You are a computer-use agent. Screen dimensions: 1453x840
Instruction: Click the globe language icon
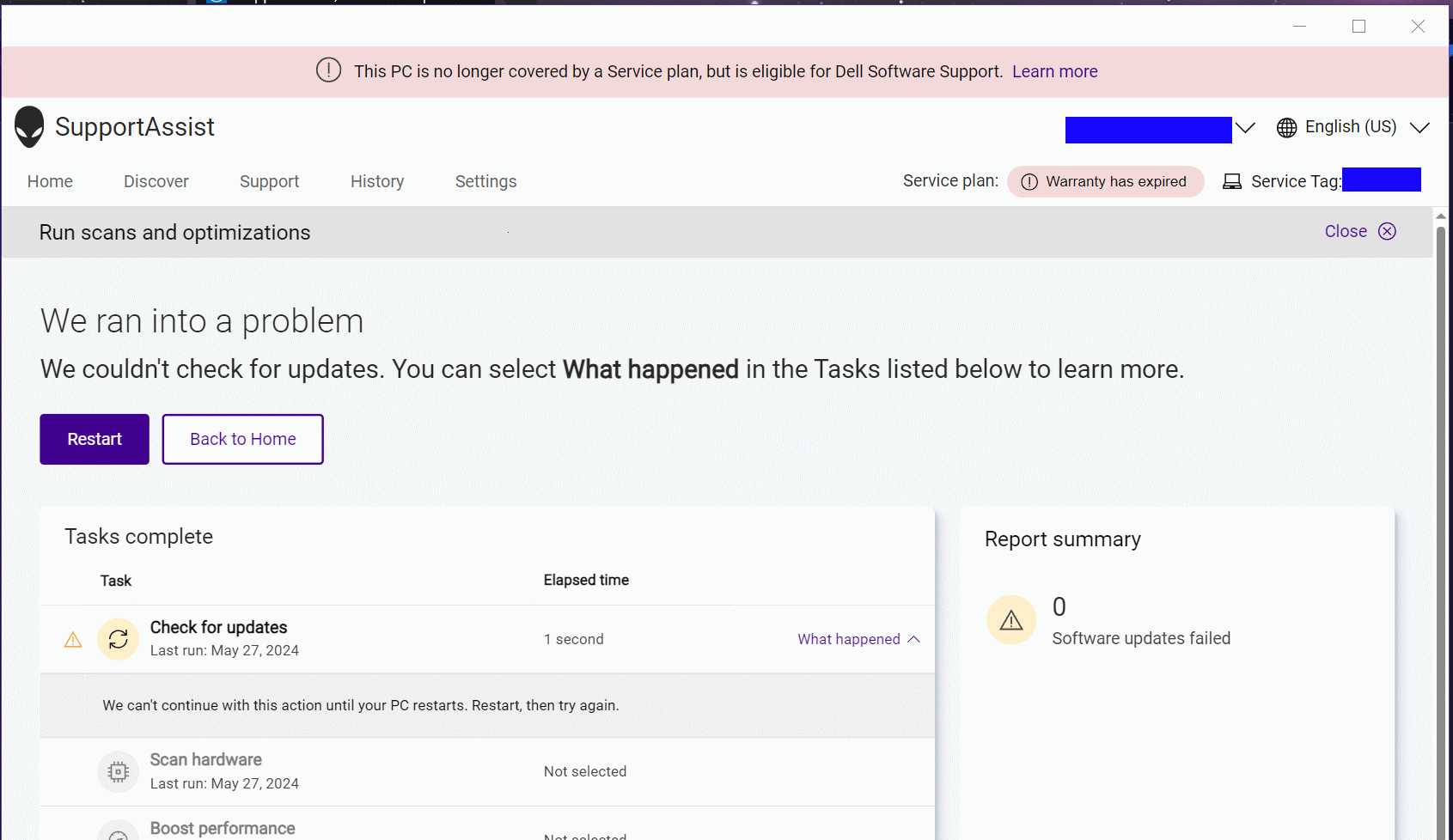pyautogui.click(x=1286, y=127)
